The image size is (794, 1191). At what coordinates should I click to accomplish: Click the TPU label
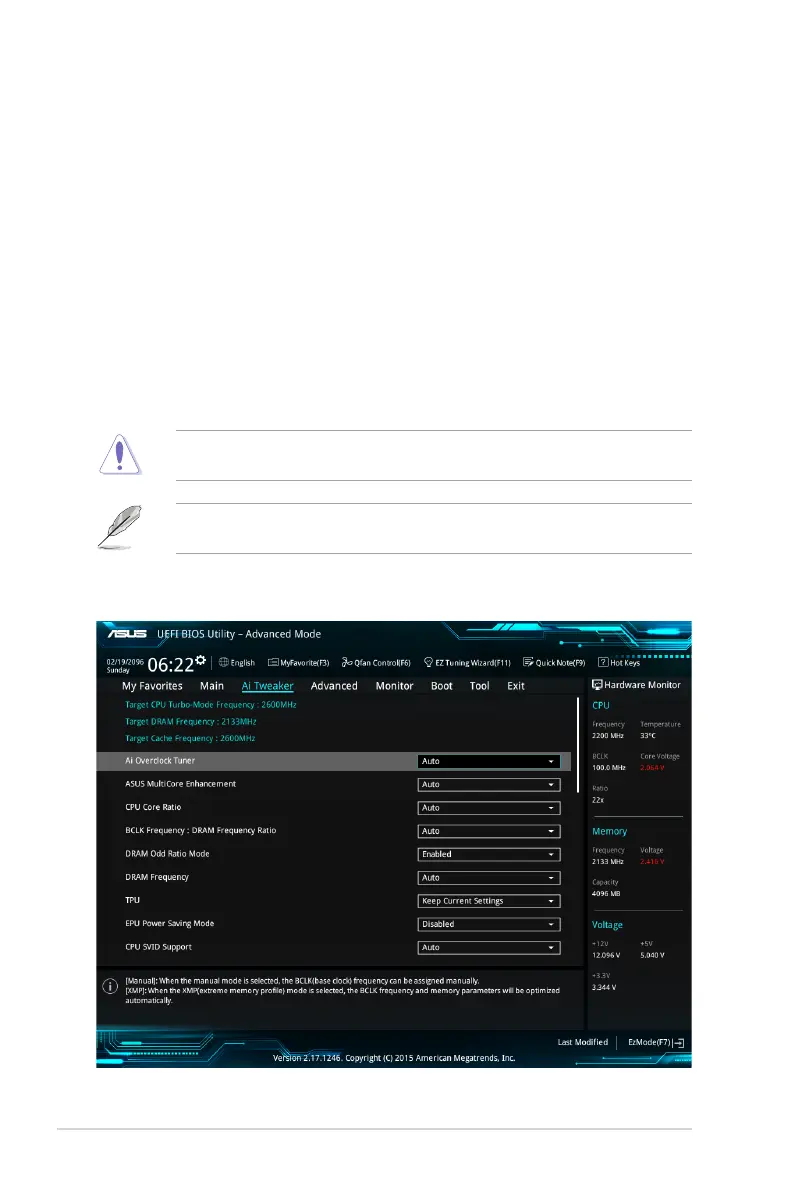point(132,900)
